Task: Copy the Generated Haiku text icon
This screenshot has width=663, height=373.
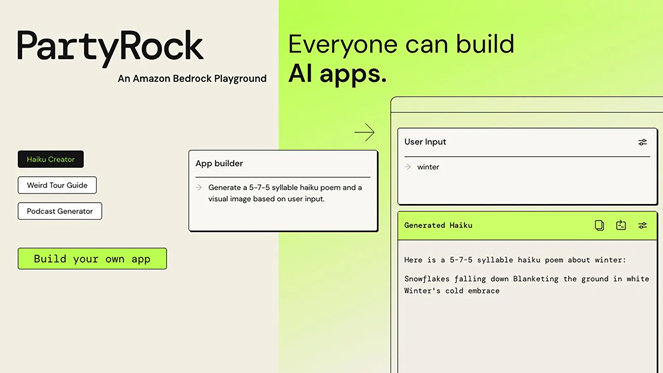Action: tap(599, 225)
